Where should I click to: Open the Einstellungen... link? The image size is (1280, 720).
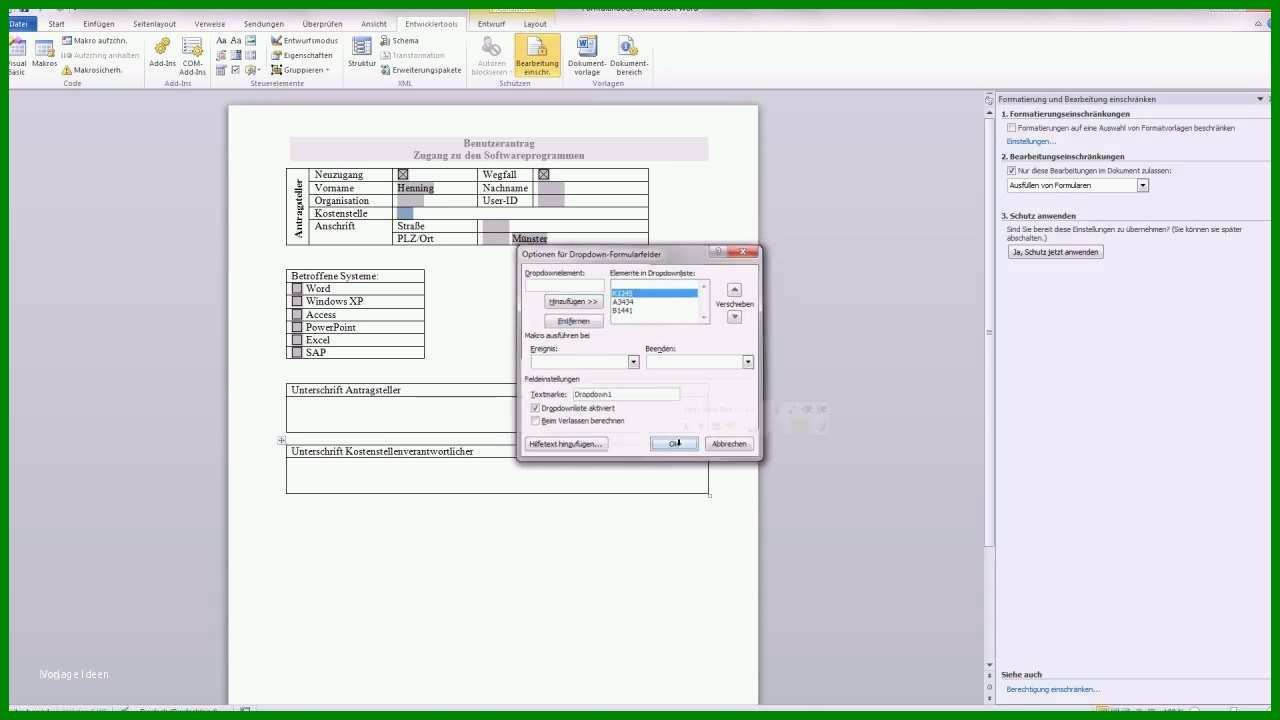point(1031,141)
